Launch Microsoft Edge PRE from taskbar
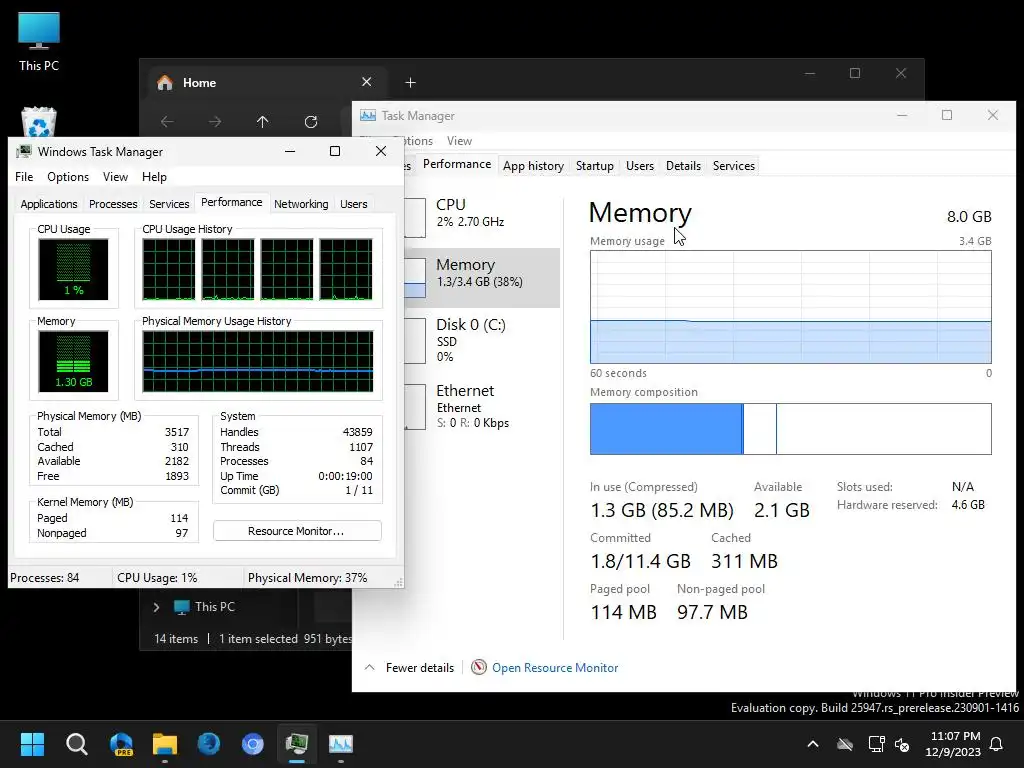Image resolution: width=1024 pixels, height=768 pixels. click(121, 743)
